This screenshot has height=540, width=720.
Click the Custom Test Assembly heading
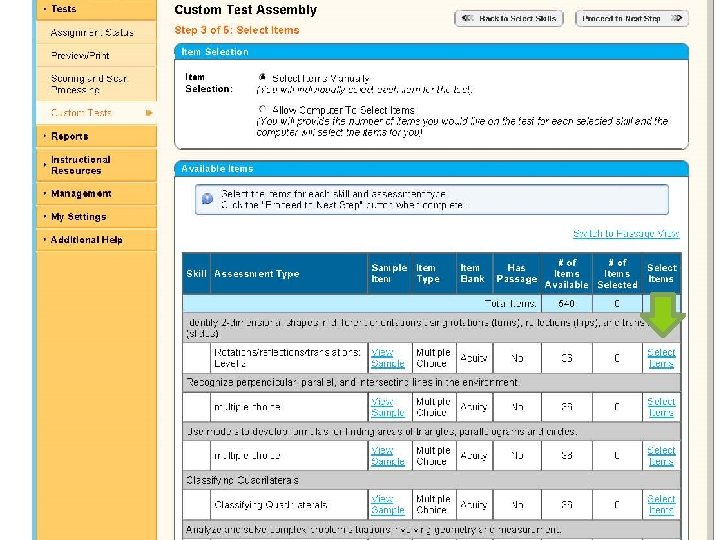coord(246,10)
